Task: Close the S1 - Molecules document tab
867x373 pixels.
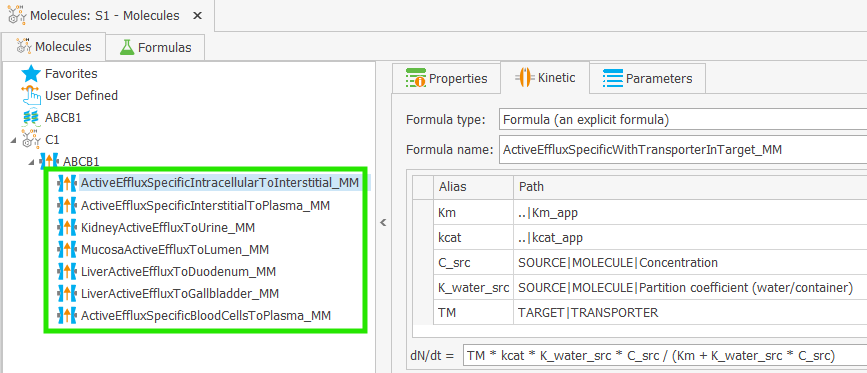Action: pos(197,16)
